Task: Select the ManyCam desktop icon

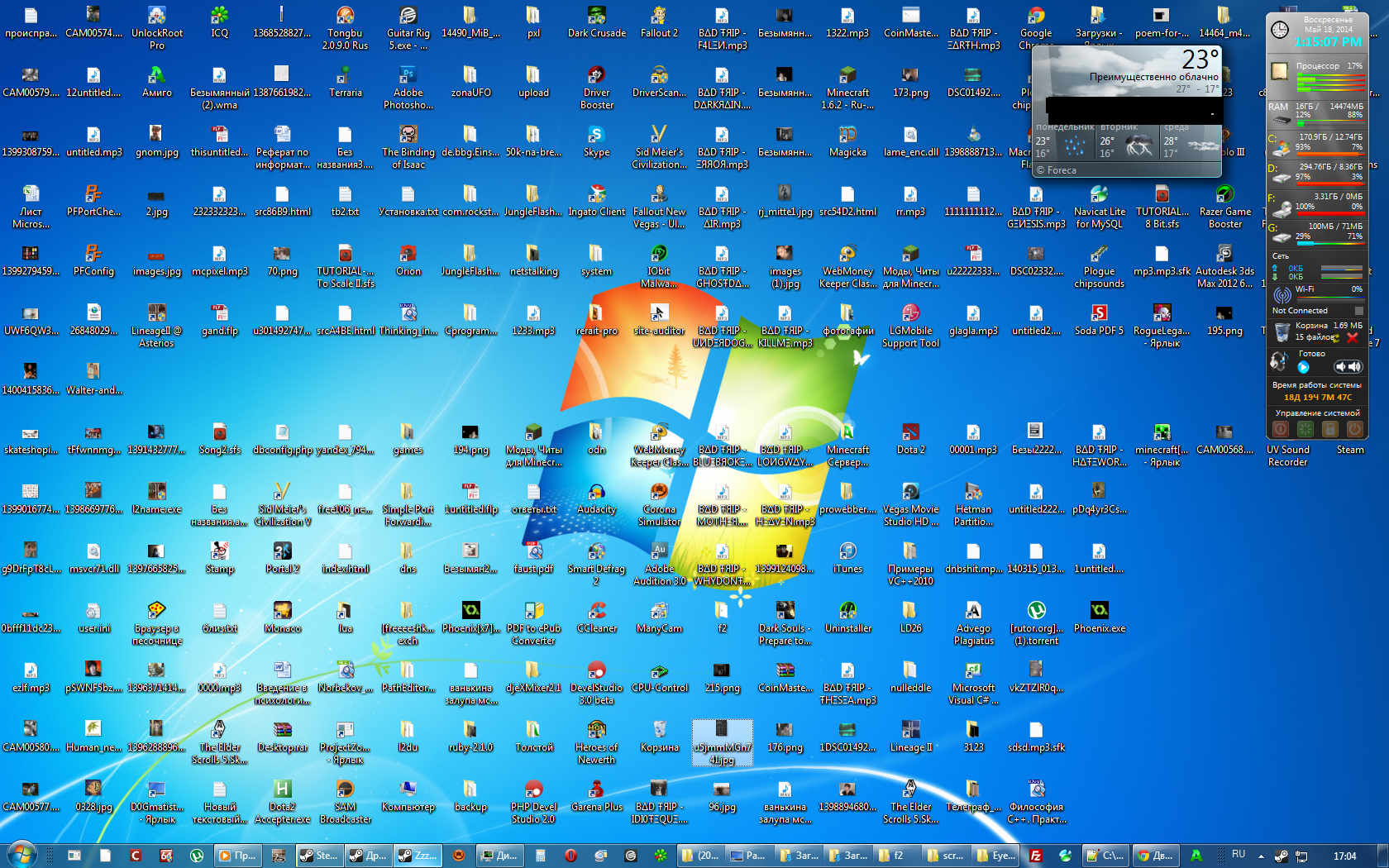Action: click(659, 617)
